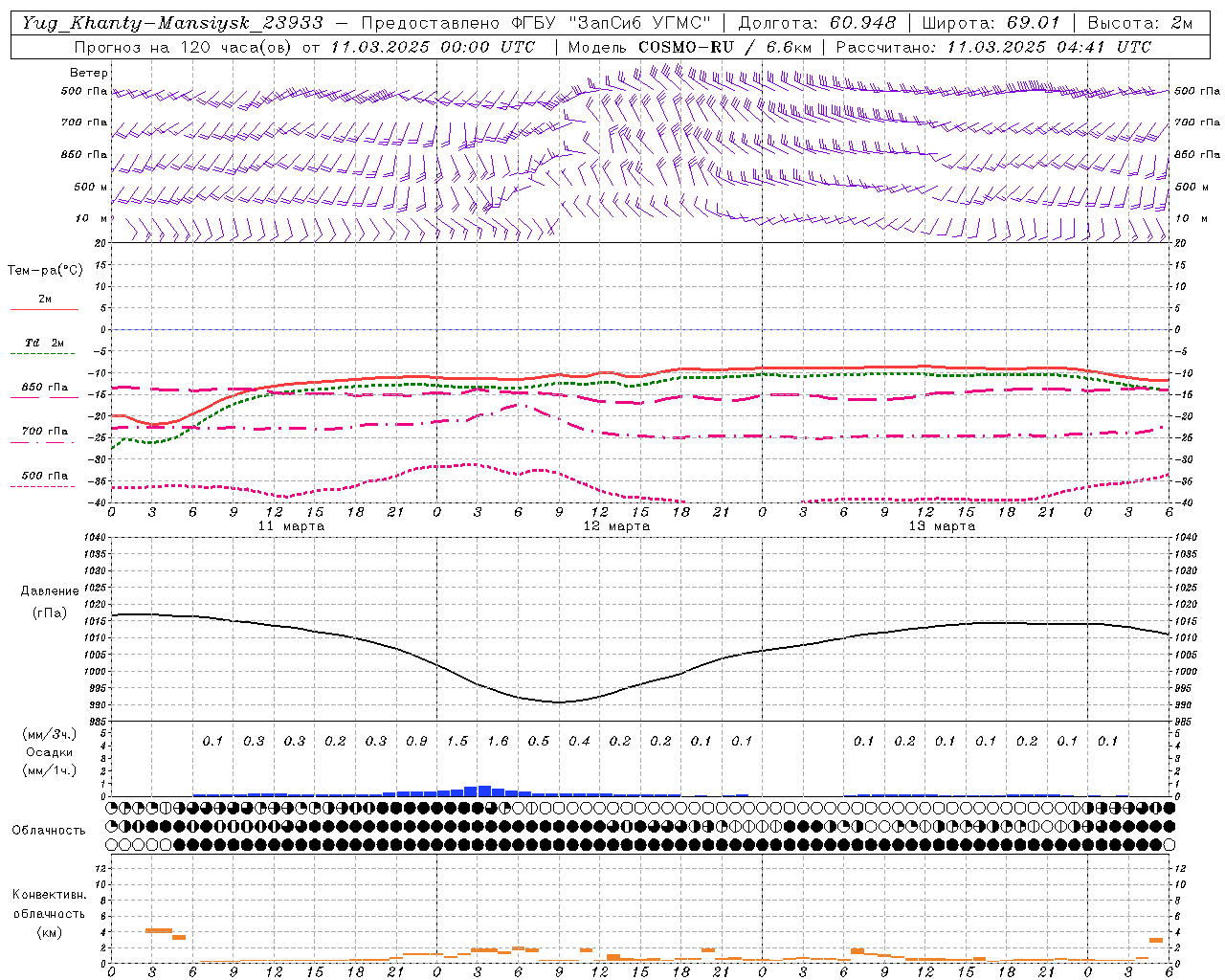The height and width of the screenshot is (980, 1225).
Task: Click the 1.5 precipitation value
Action: [x=457, y=741]
